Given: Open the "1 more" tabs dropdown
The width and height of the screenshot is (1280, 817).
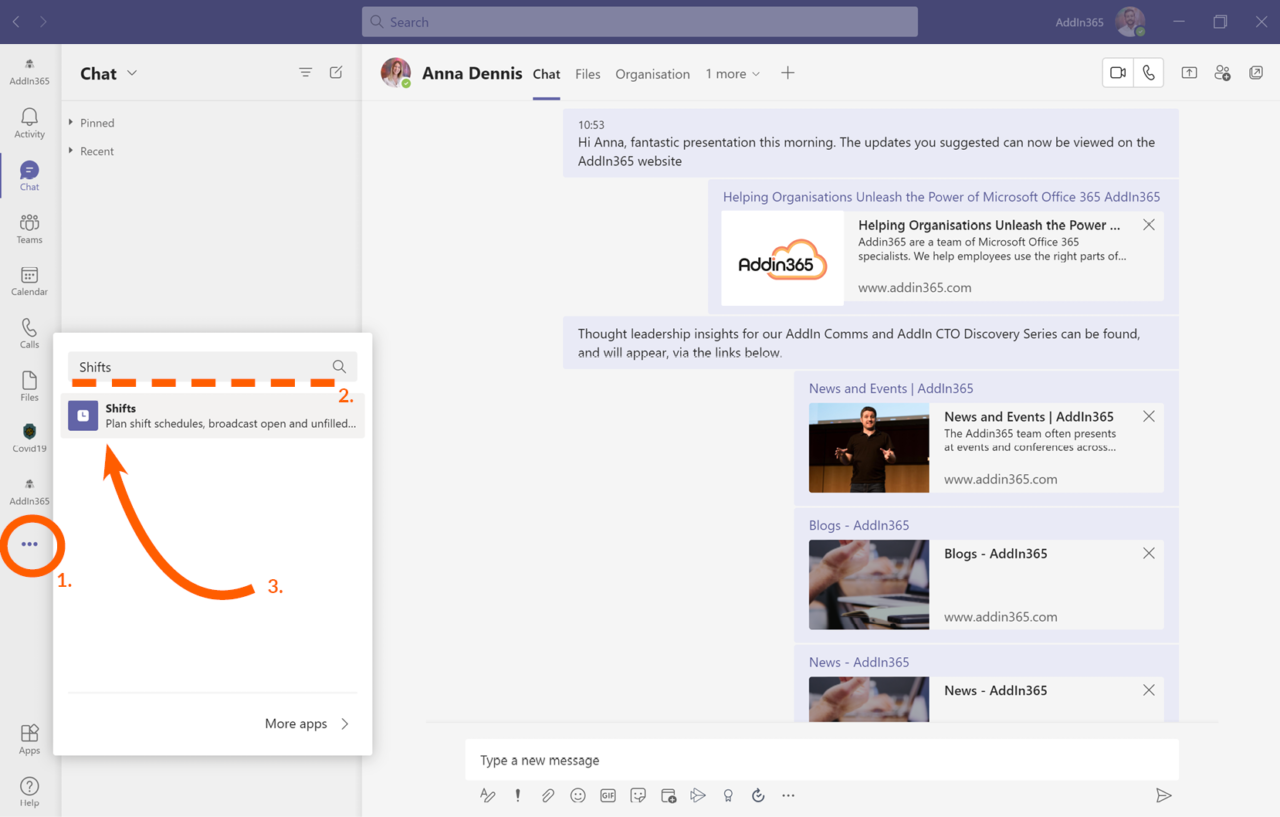Looking at the screenshot, I should (x=733, y=73).
